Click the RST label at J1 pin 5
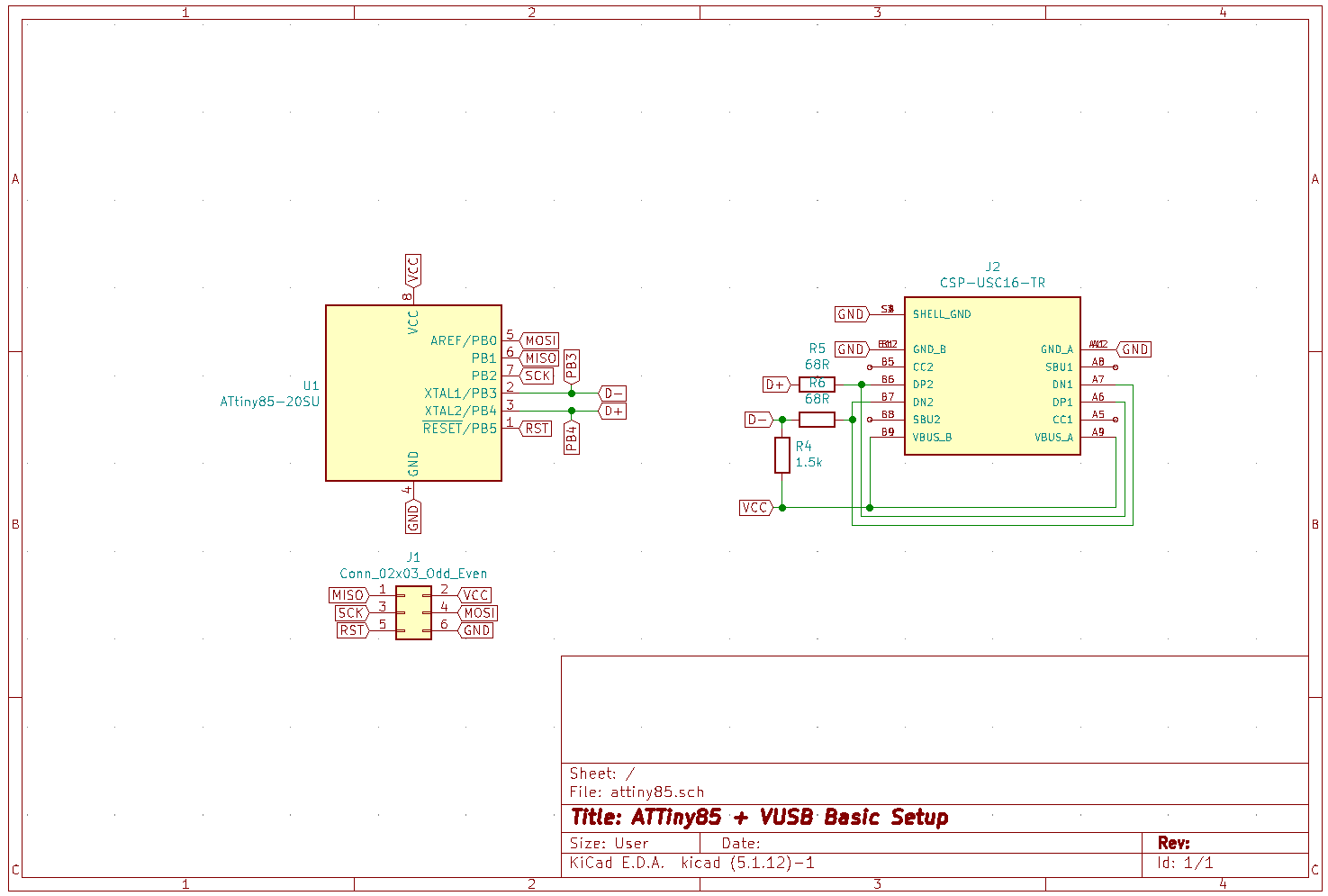 click(x=353, y=630)
